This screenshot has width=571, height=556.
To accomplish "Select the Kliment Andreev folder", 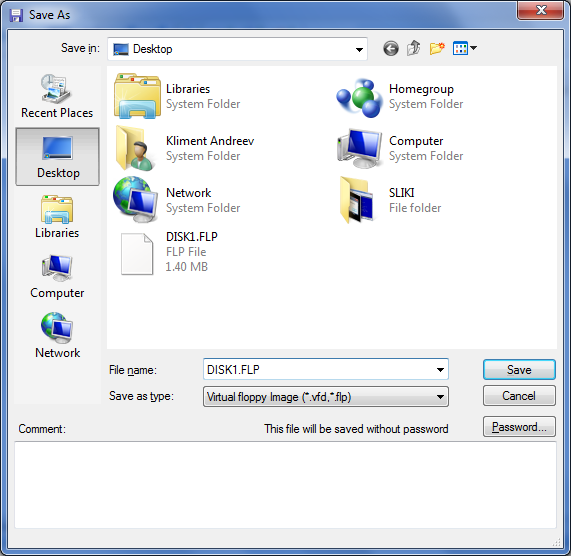I will [184, 148].
